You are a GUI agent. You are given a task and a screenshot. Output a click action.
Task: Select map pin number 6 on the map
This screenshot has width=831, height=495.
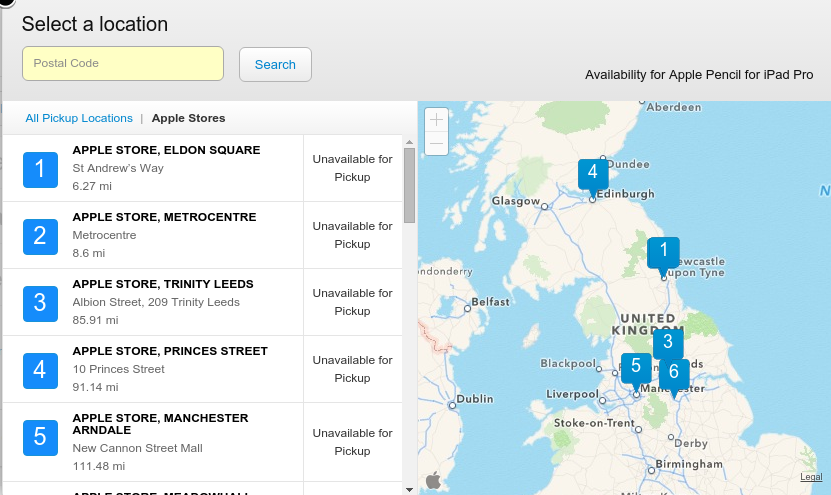pyautogui.click(x=674, y=373)
